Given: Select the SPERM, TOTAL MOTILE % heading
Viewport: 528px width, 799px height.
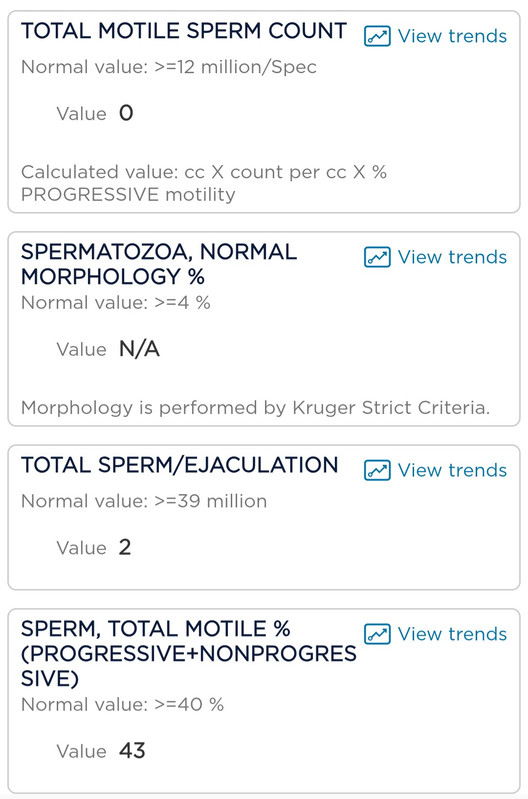Looking at the screenshot, I should click(x=189, y=654).
